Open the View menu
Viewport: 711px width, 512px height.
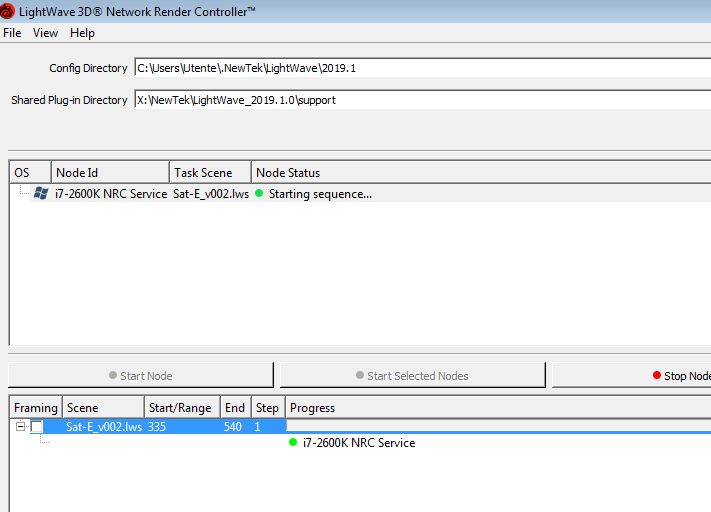tap(45, 33)
